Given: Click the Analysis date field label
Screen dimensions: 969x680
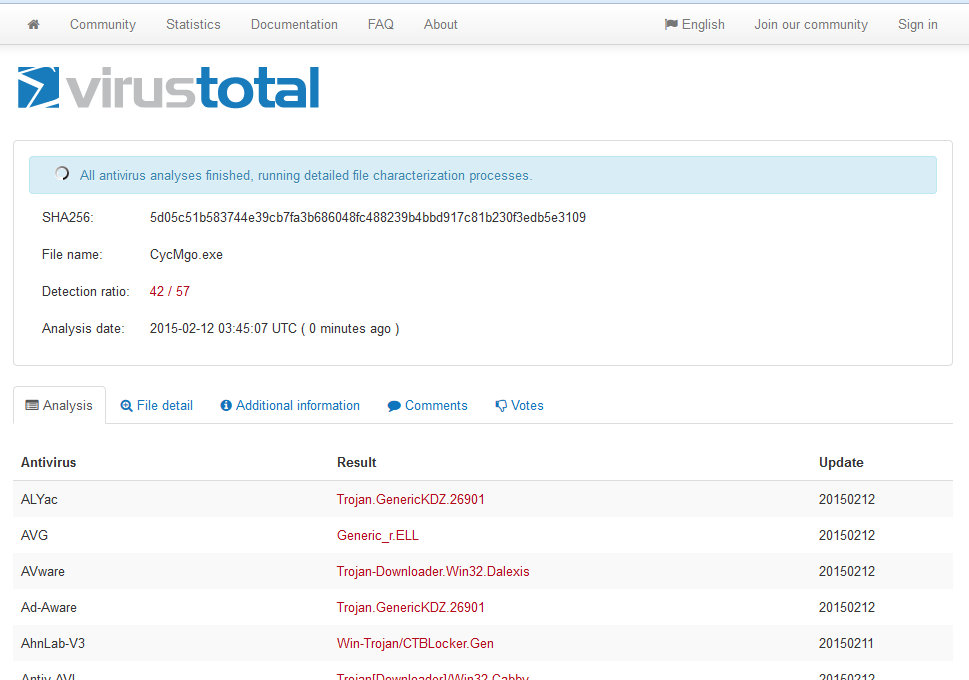Looking at the screenshot, I should tap(83, 329).
